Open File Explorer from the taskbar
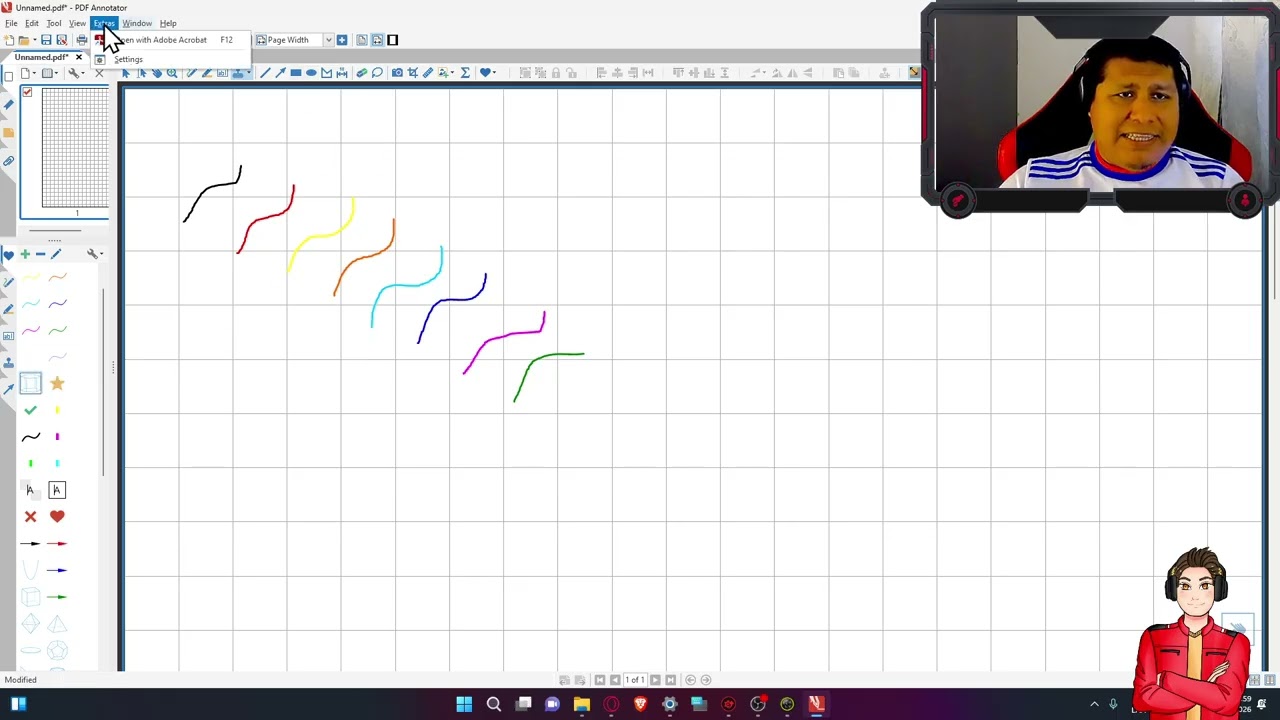The width and height of the screenshot is (1280, 720). click(582, 704)
